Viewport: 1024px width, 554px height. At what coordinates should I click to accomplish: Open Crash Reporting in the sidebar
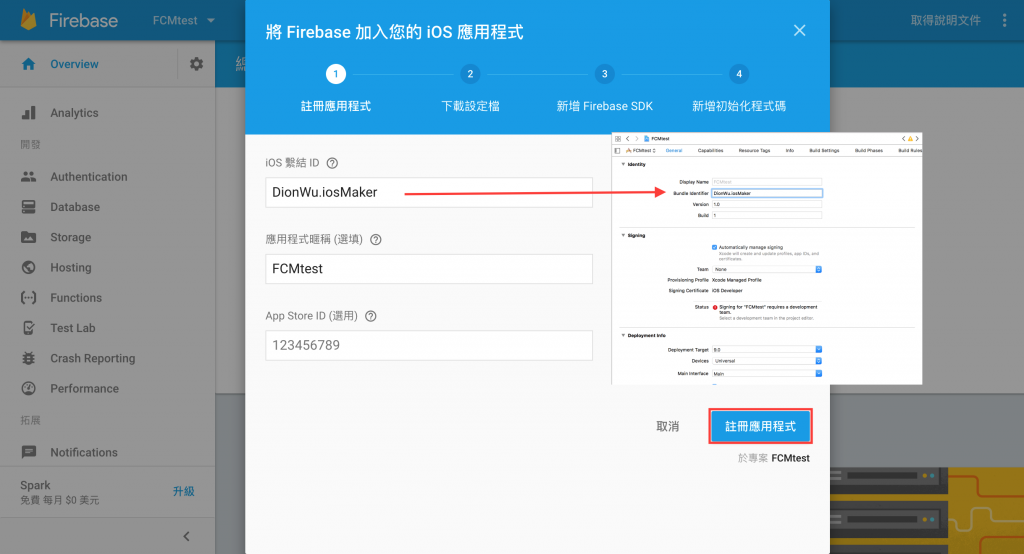93,358
